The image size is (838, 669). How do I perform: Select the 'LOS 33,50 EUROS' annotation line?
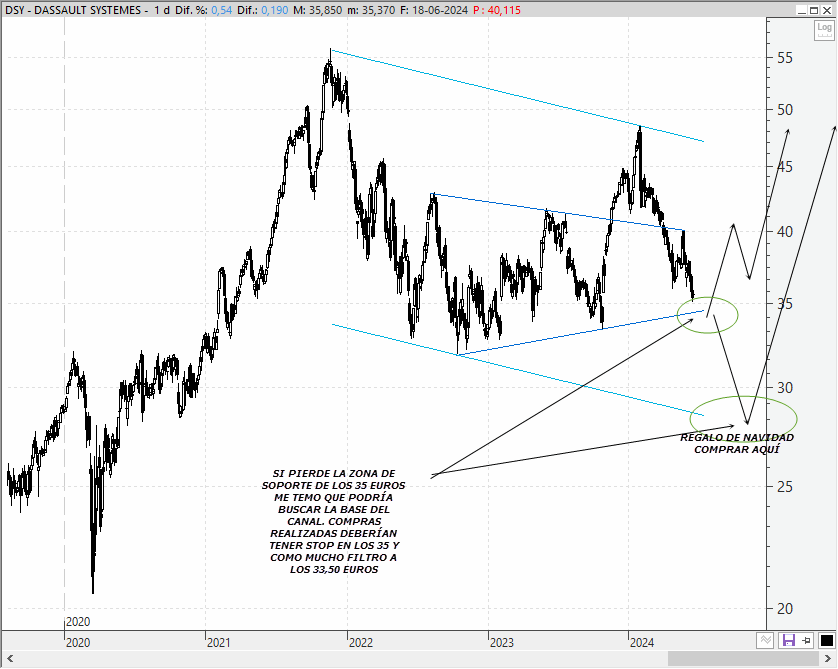coord(334,570)
